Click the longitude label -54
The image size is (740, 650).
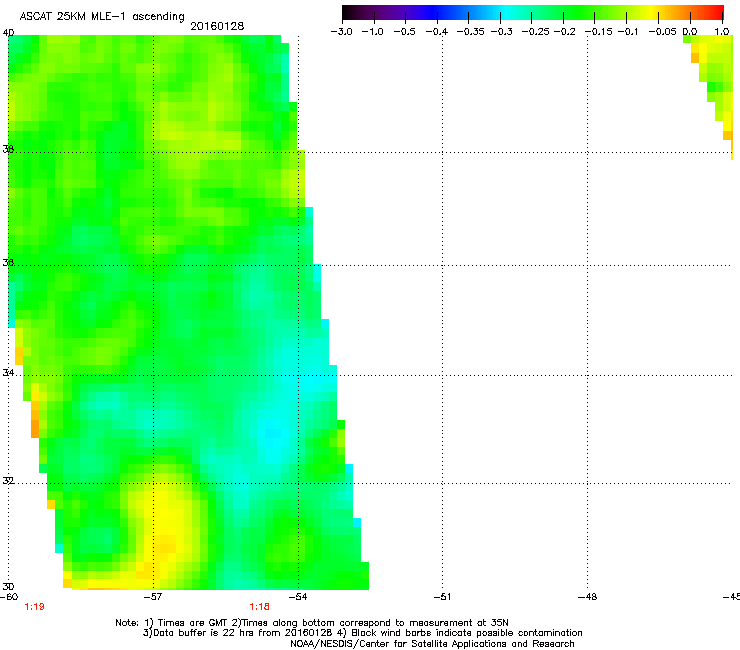coord(298,597)
